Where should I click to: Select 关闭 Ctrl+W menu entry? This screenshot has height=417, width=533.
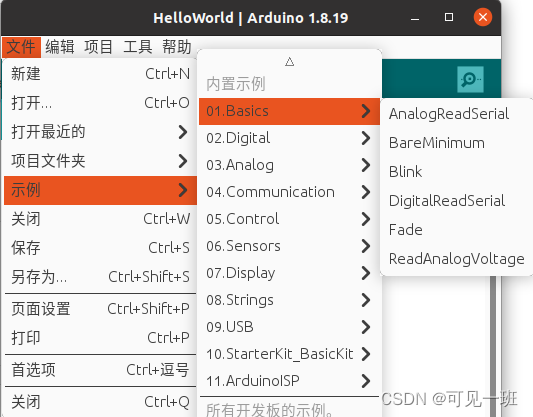tap(100, 219)
